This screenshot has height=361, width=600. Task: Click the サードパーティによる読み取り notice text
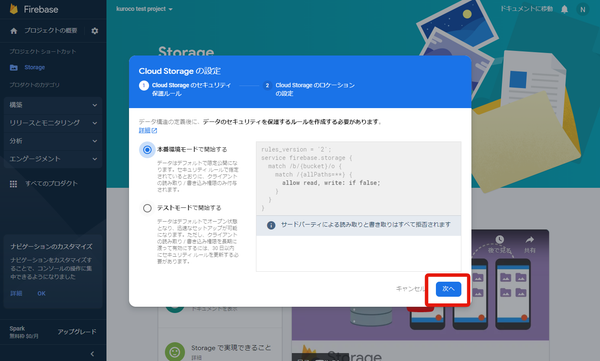(x=366, y=225)
